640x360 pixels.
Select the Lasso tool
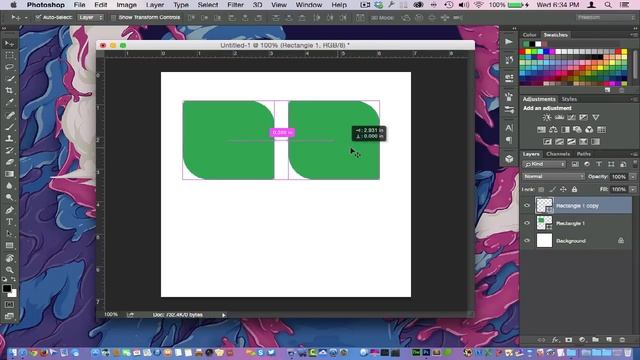click(x=9, y=67)
